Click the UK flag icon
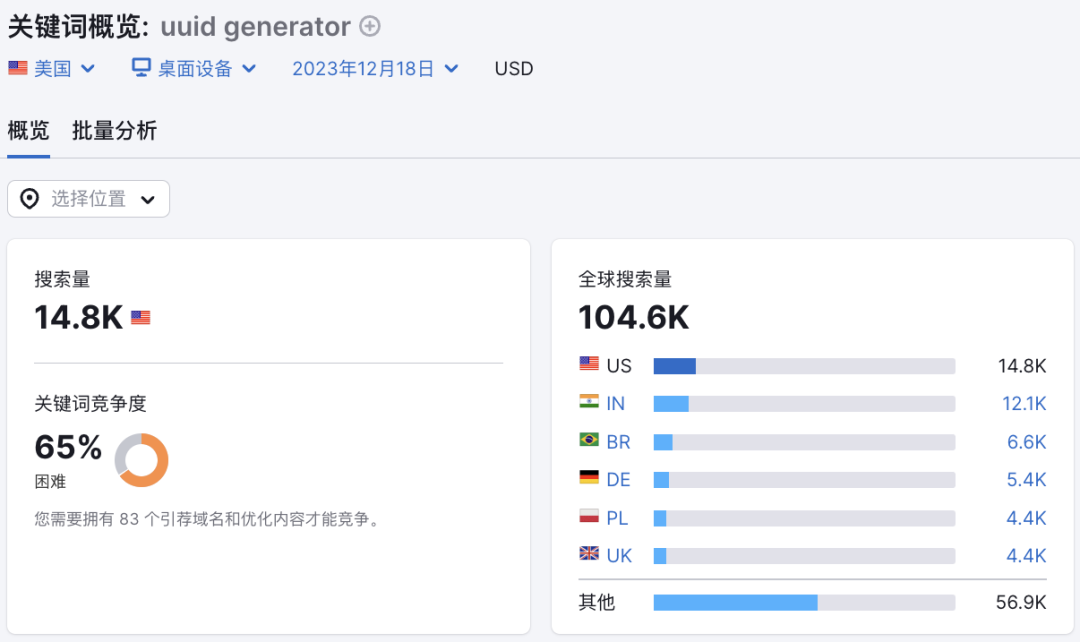Image resolution: width=1080 pixels, height=642 pixels. point(589,554)
